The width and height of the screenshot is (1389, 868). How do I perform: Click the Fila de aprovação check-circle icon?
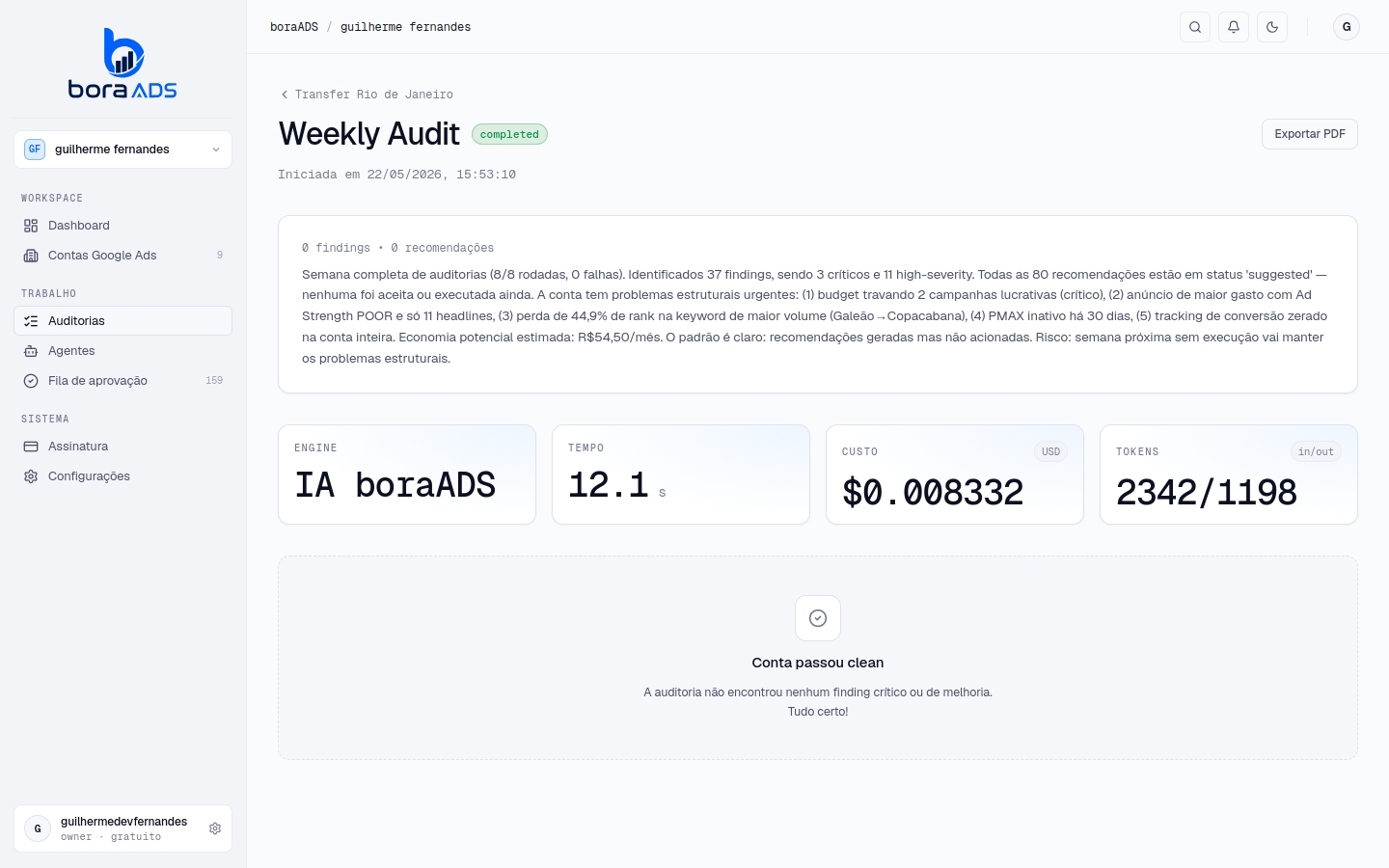31,381
